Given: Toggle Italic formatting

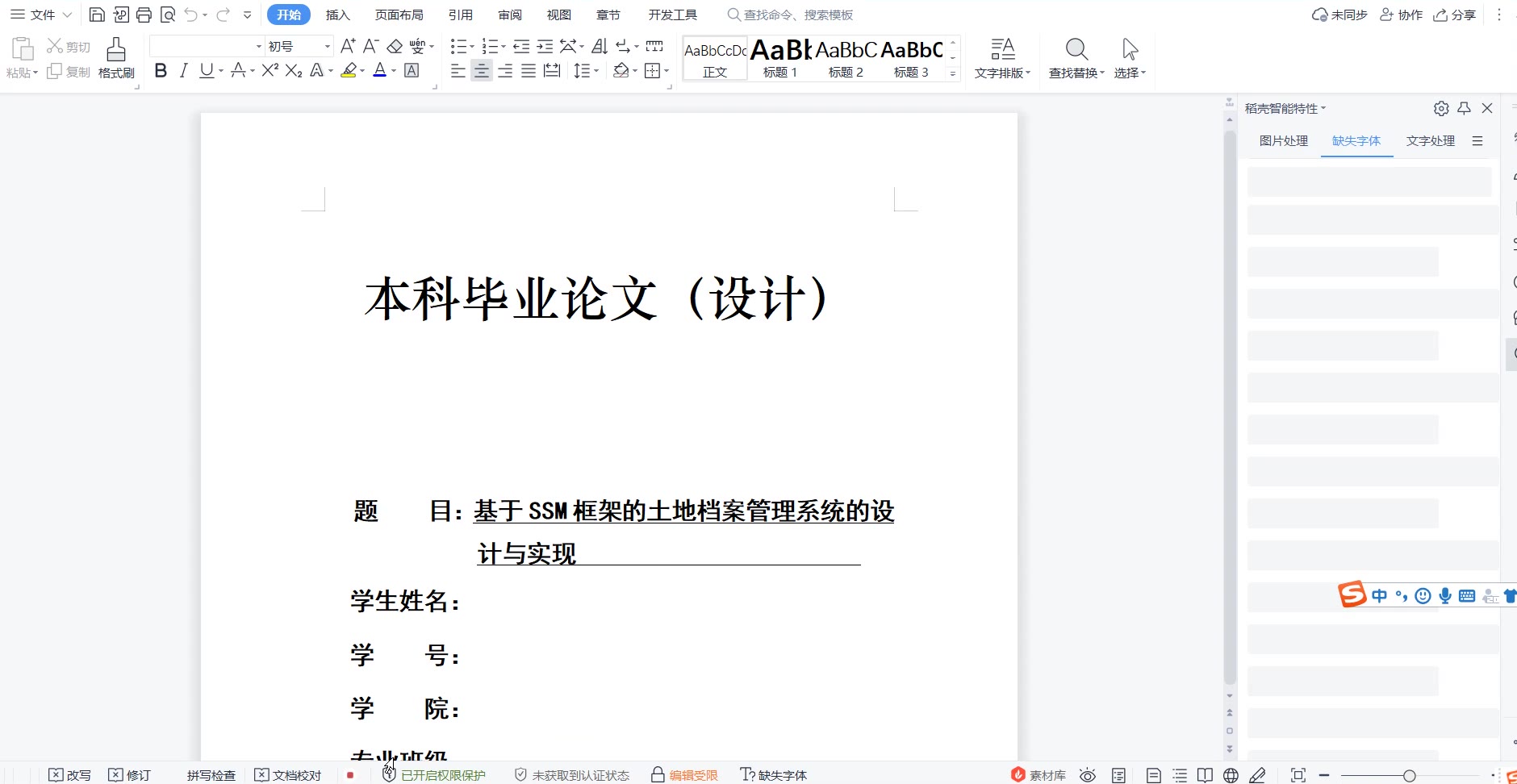Looking at the screenshot, I should pos(183,70).
